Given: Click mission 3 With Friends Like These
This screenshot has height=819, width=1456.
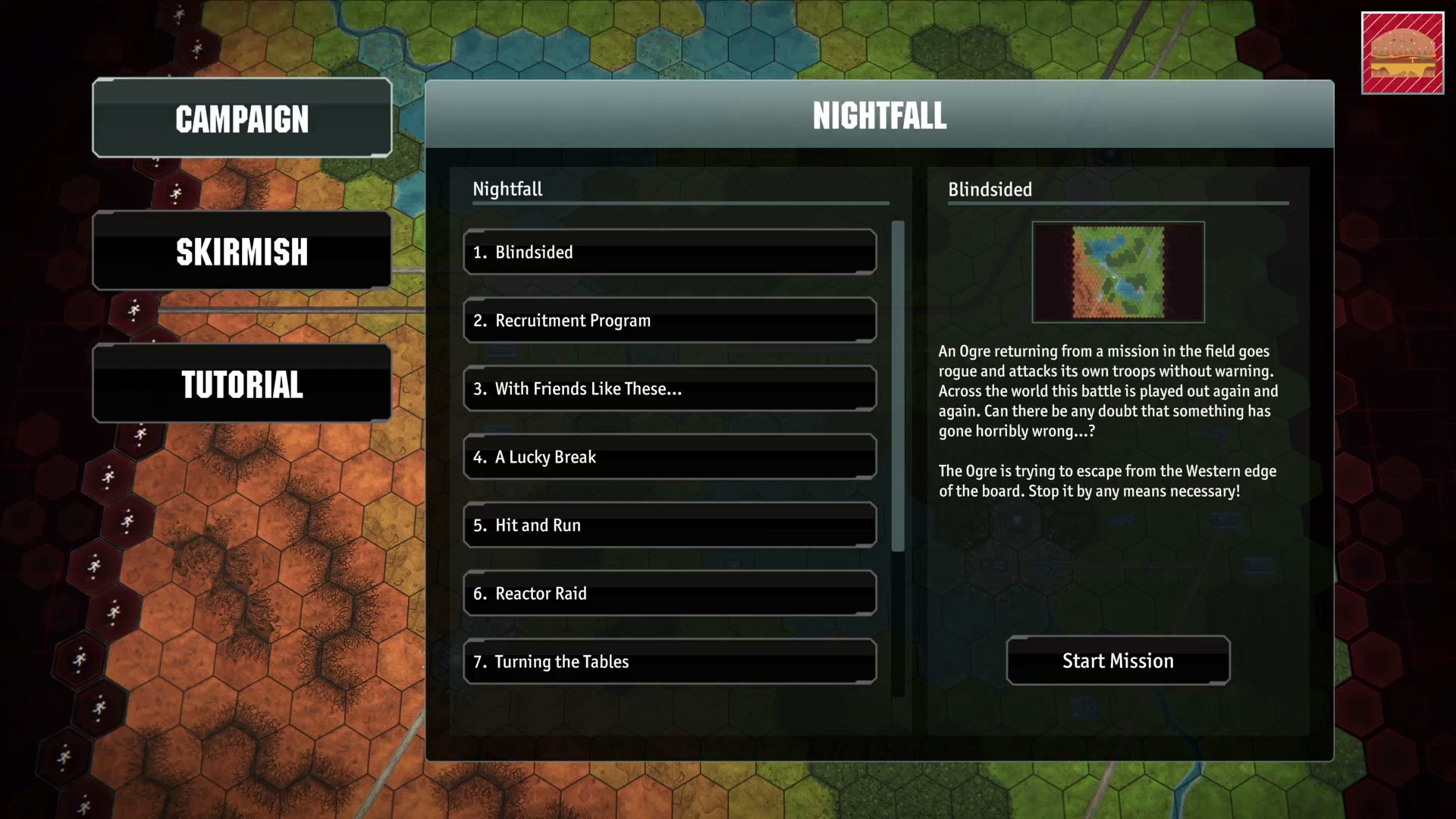Looking at the screenshot, I should tap(669, 388).
